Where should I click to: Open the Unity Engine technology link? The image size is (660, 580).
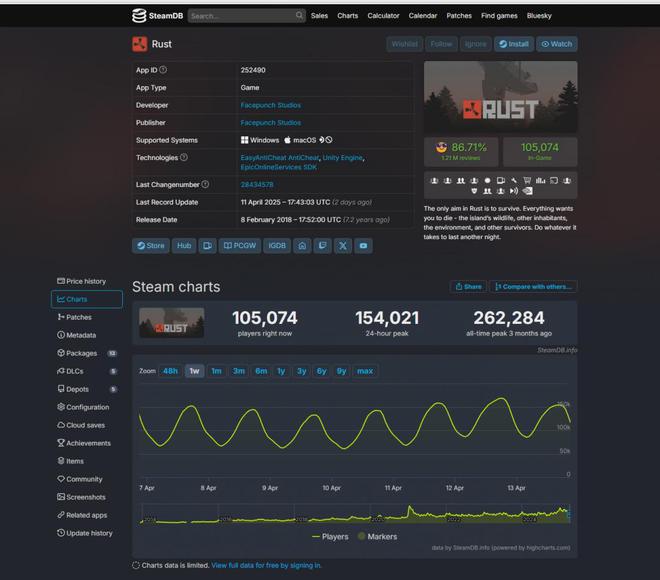[x=342, y=158]
